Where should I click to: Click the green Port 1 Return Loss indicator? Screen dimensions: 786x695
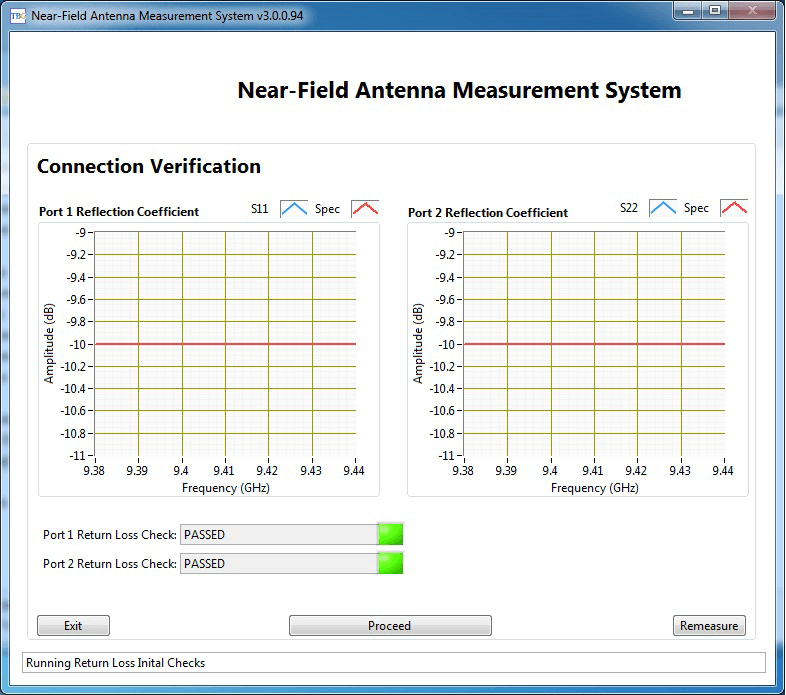click(391, 535)
